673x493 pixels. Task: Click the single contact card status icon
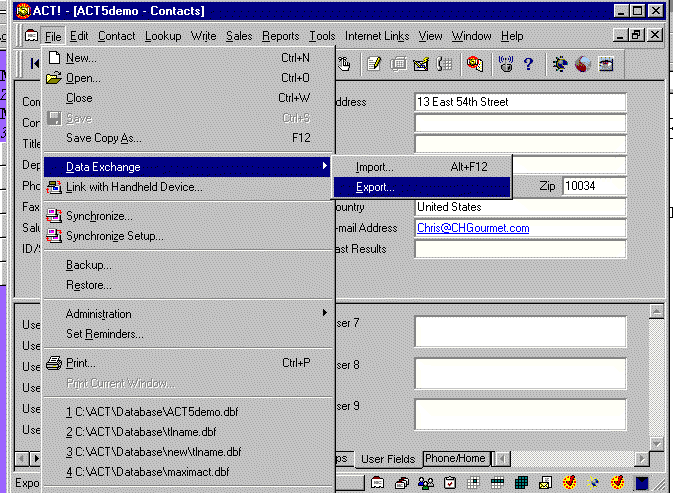point(377,483)
